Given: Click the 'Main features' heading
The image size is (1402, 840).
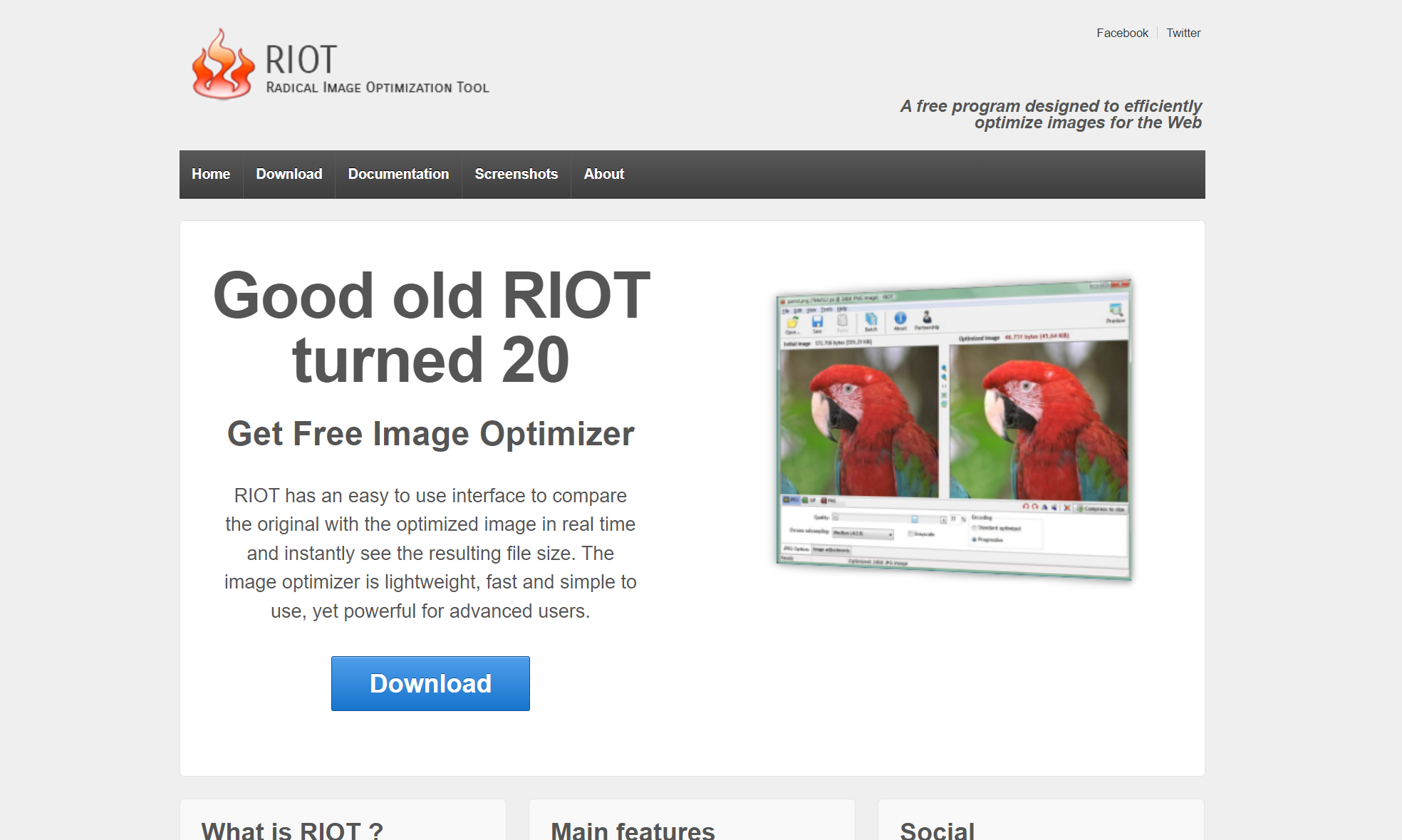Looking at the screenshot, I should click(x=633, y=831).
